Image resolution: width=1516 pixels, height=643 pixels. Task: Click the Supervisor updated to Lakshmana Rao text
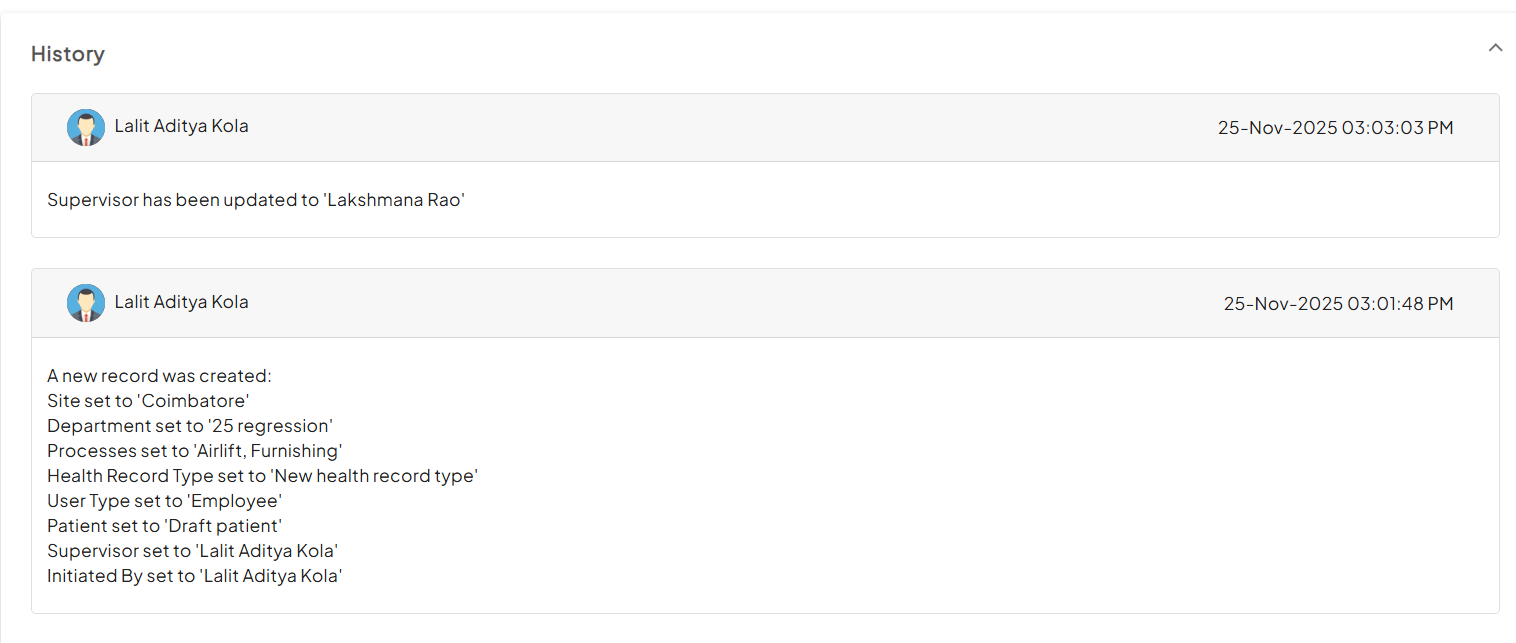pos(256,200)
